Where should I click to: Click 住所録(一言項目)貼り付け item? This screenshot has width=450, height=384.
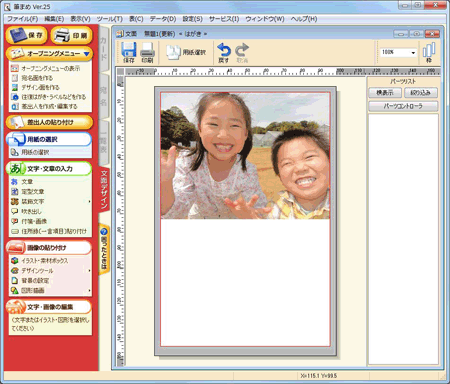49,231
